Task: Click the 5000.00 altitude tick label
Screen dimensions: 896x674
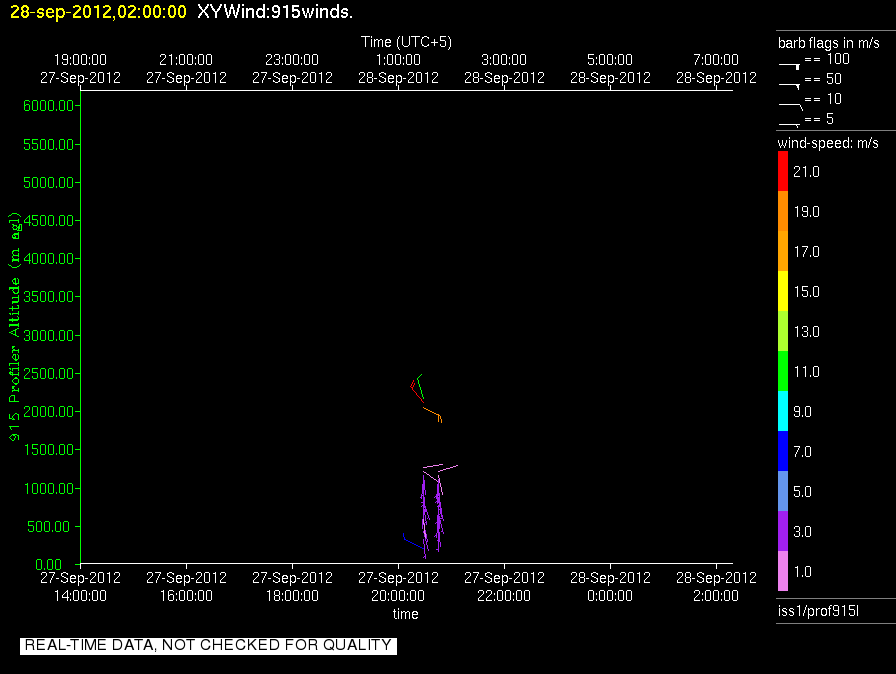Action: (49, 183)
